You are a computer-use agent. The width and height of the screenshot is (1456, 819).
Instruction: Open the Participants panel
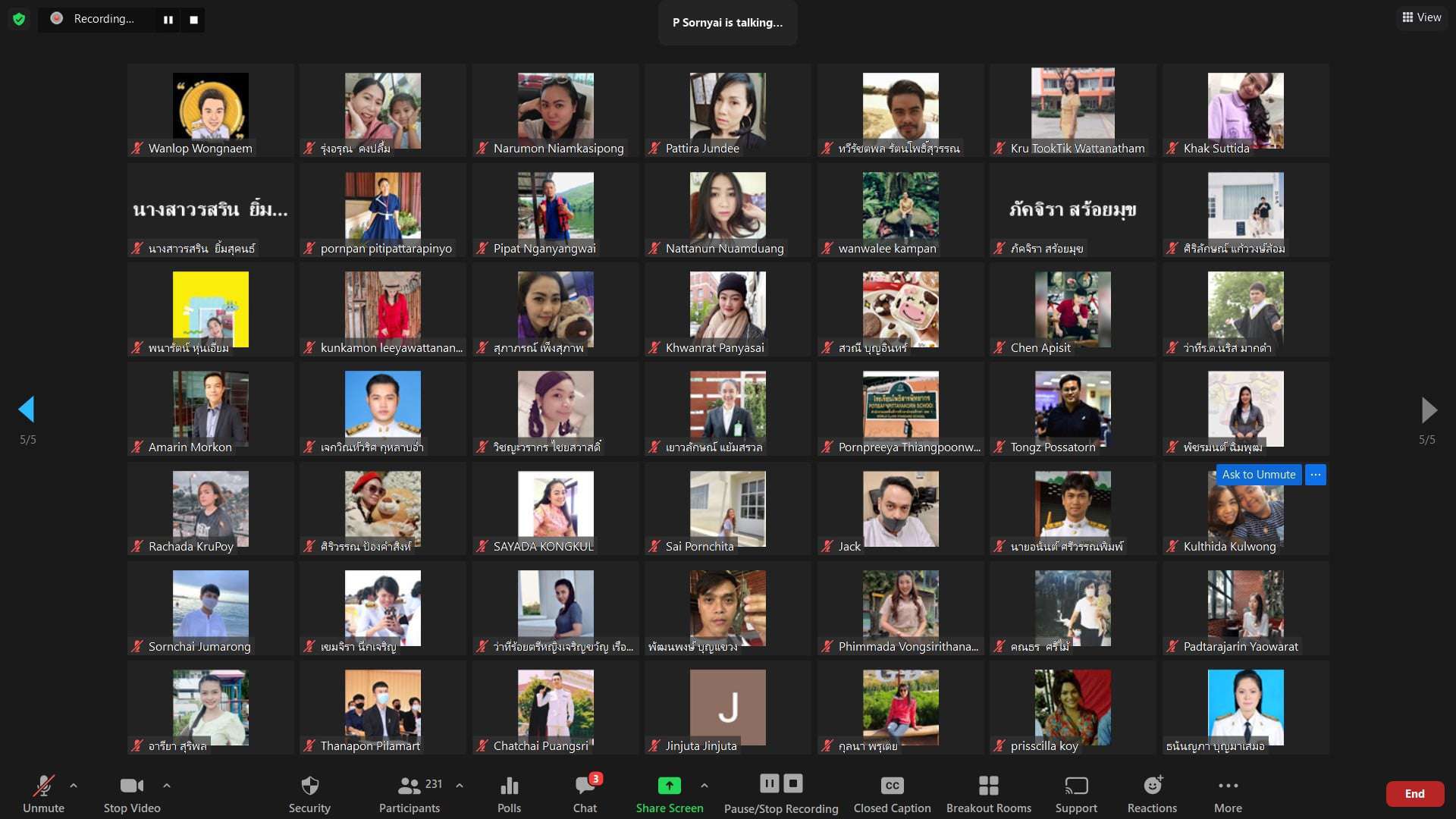pos(409,786)
